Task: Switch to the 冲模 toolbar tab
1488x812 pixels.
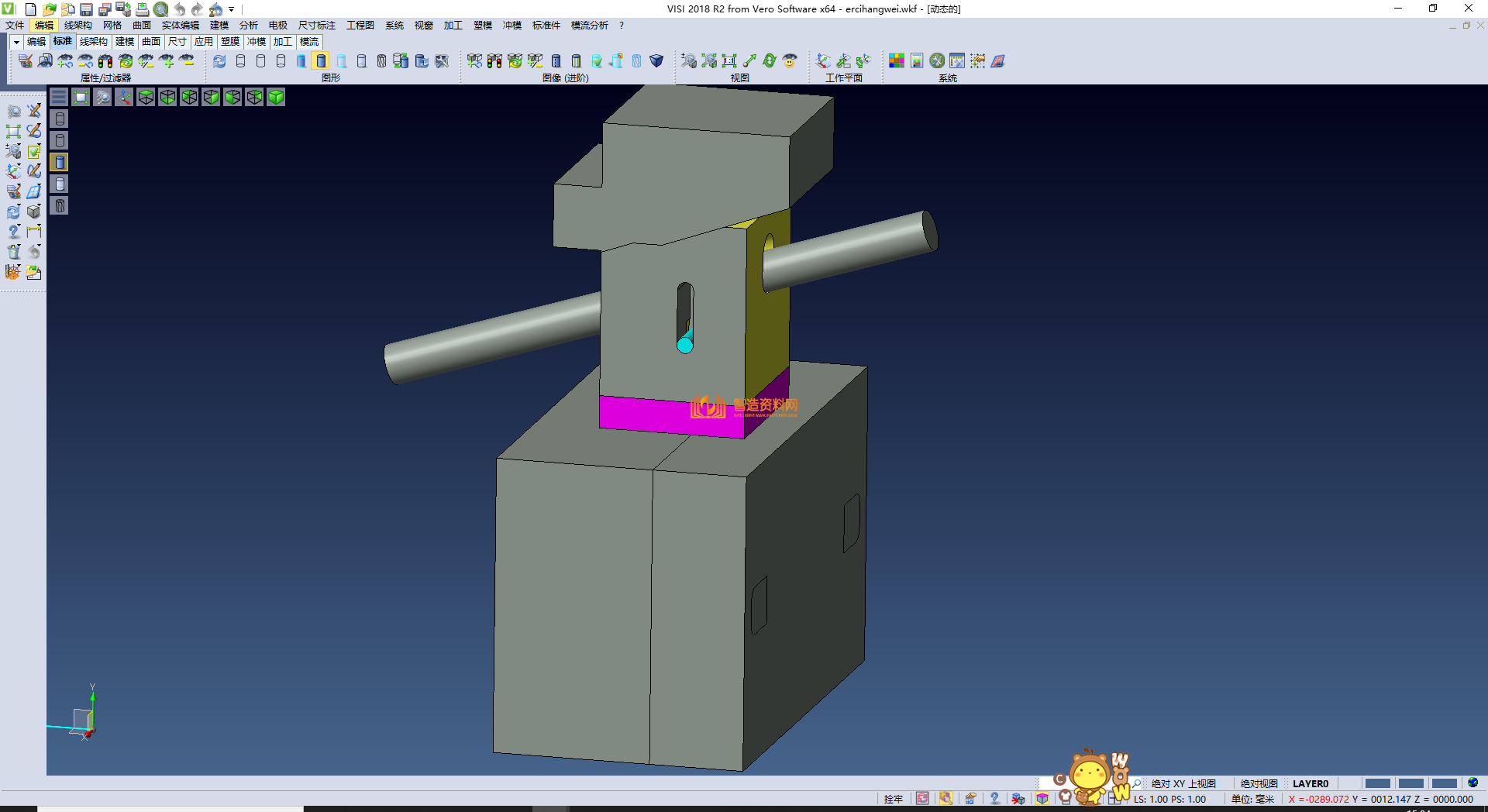Action: (x=256, y=42)
